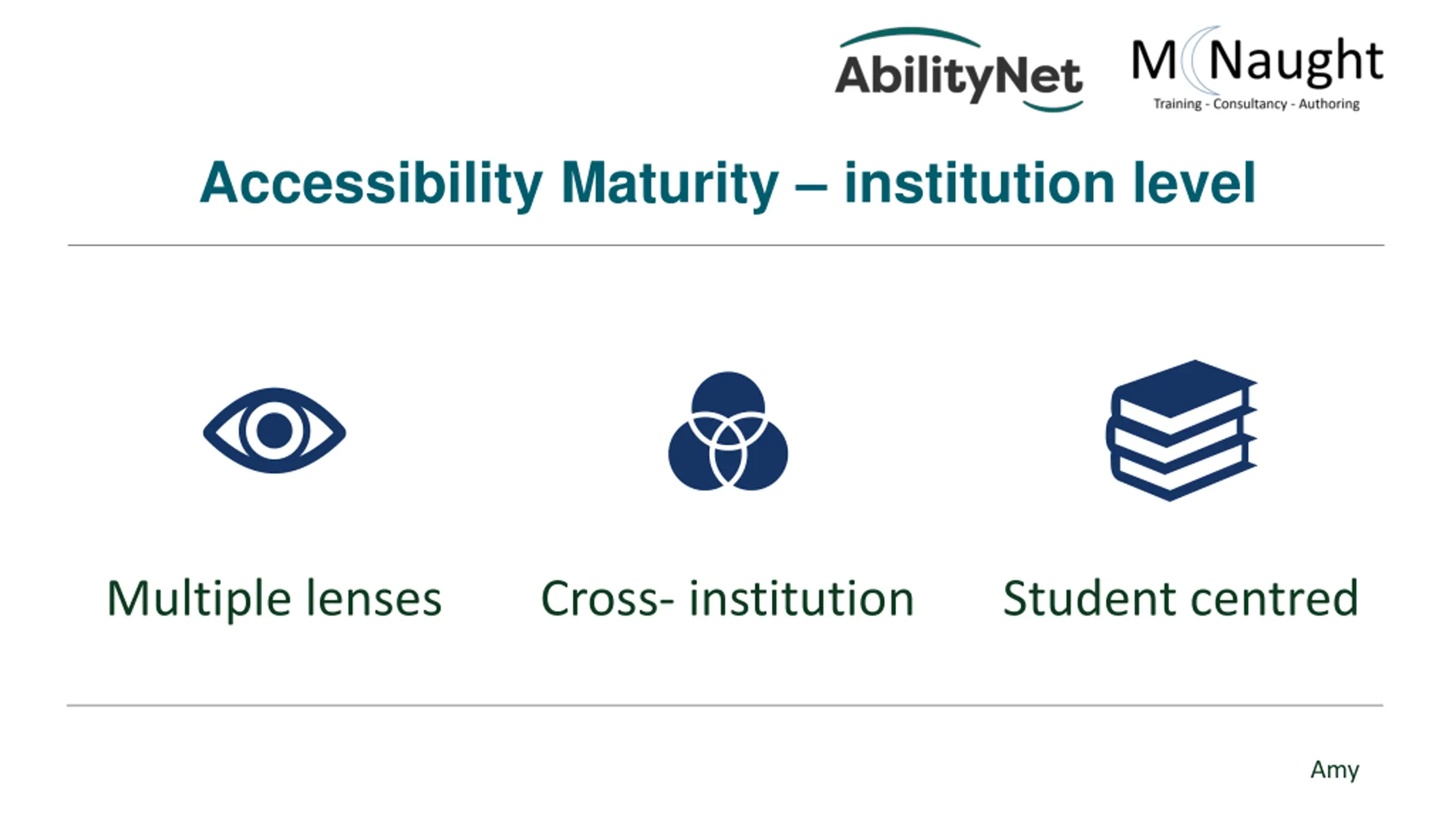Click the green arc above AbilityNet
This screenshot has height=819, width=1456.
(910, 36)
